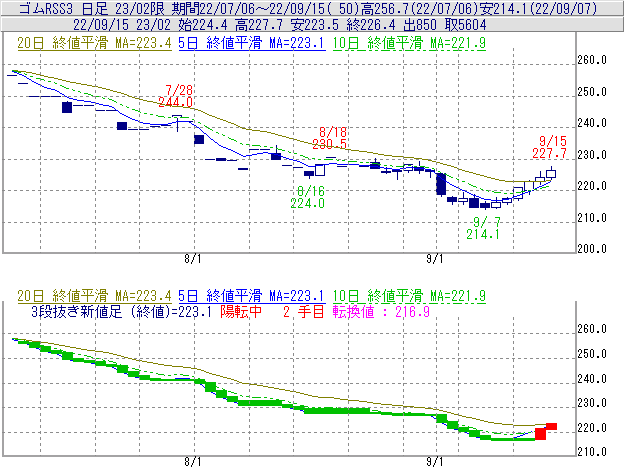Click the large dark candlestick just after 9/1
This screenshot has width=624, height=475.
click(441, 184)
